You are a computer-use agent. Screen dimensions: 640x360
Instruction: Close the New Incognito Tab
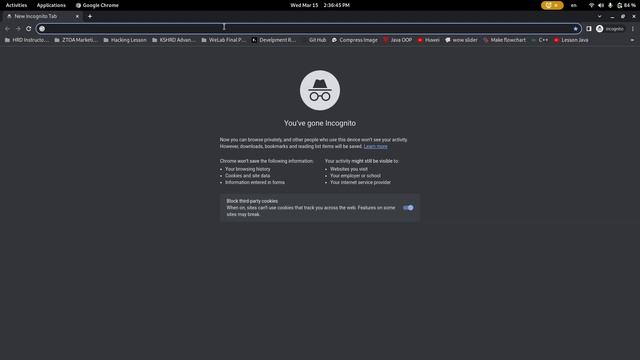click(x=77, y=16)
